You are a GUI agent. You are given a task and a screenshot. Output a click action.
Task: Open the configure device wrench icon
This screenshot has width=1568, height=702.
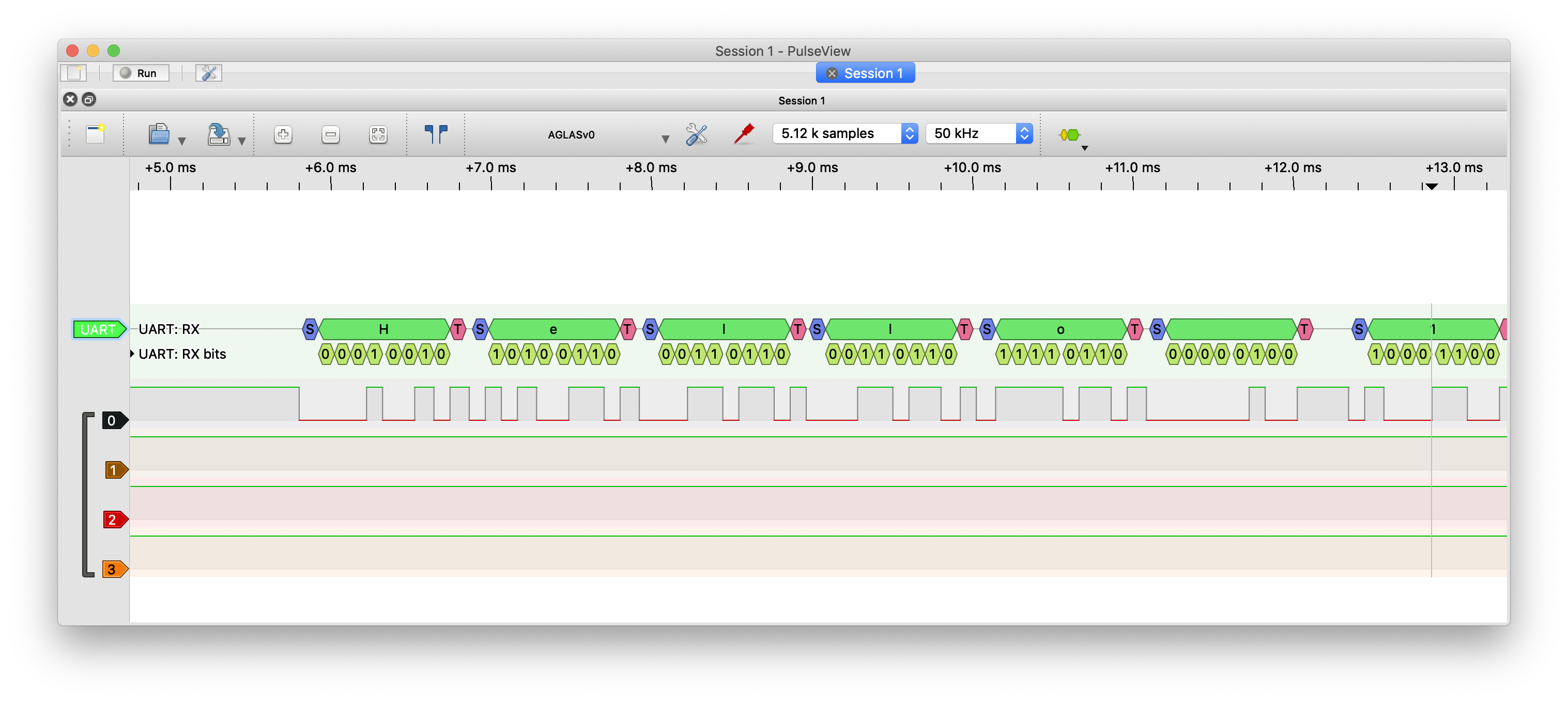(x=696, y=134)
